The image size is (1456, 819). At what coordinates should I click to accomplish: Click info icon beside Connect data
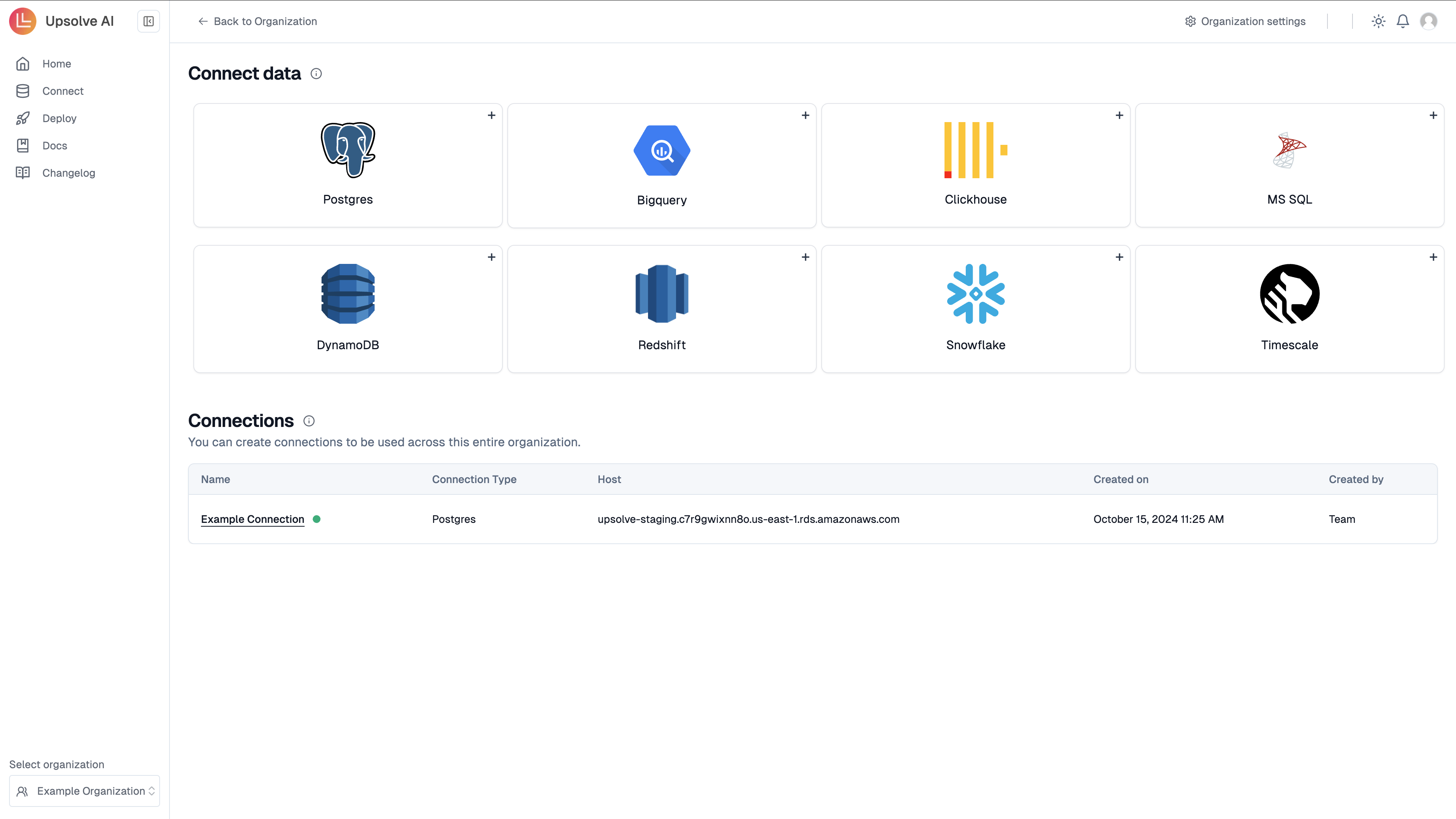(316, 74)
